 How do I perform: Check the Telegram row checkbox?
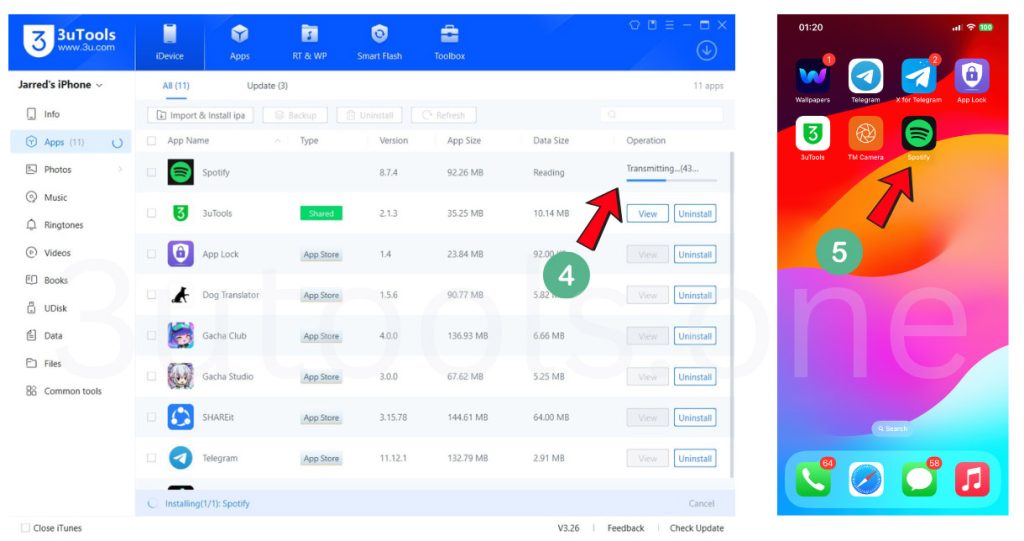(x=152, y=458)
